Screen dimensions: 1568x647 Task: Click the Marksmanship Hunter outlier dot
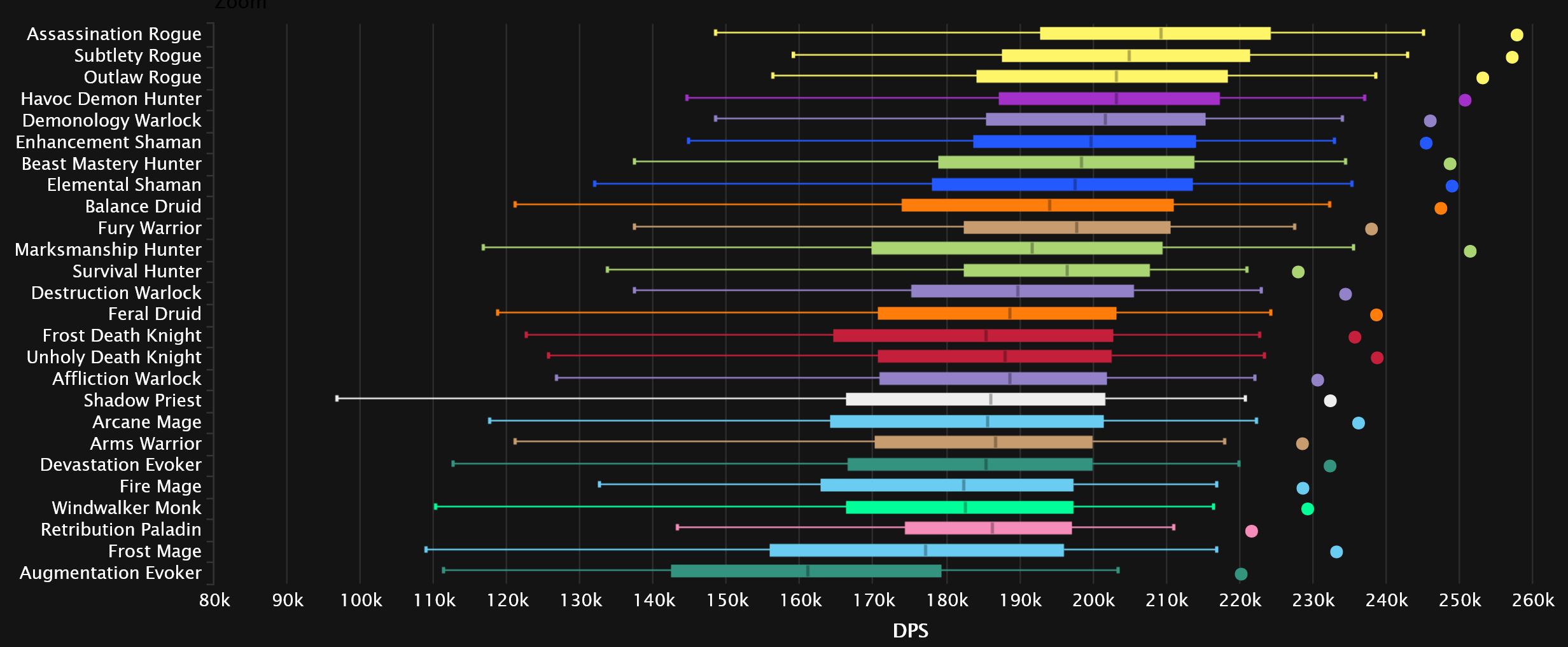(x=1470, y=251)
